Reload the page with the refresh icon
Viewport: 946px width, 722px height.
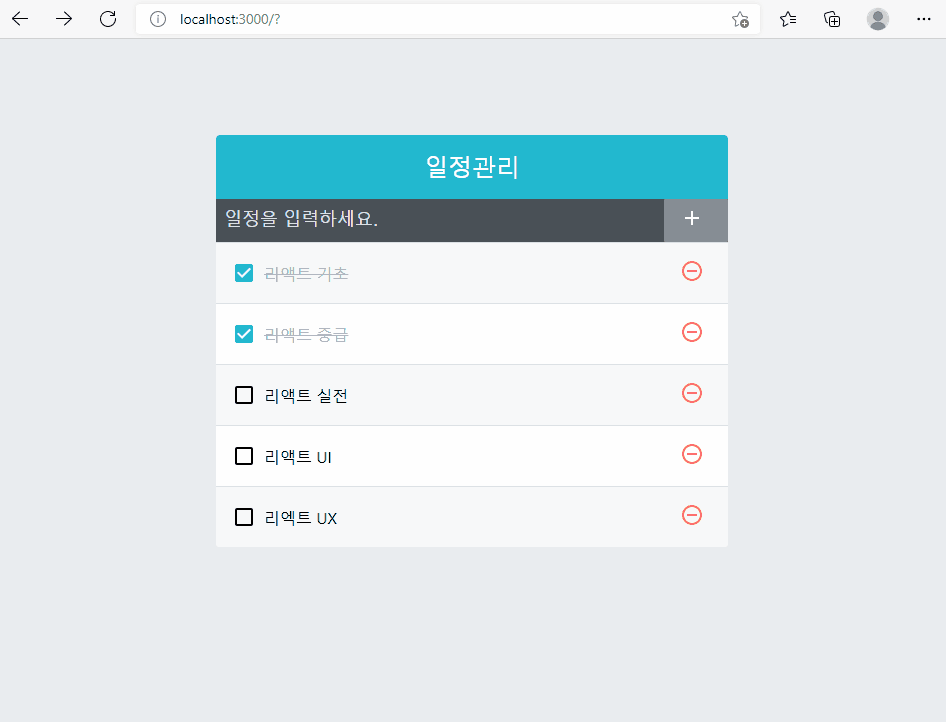click(108, 19)
